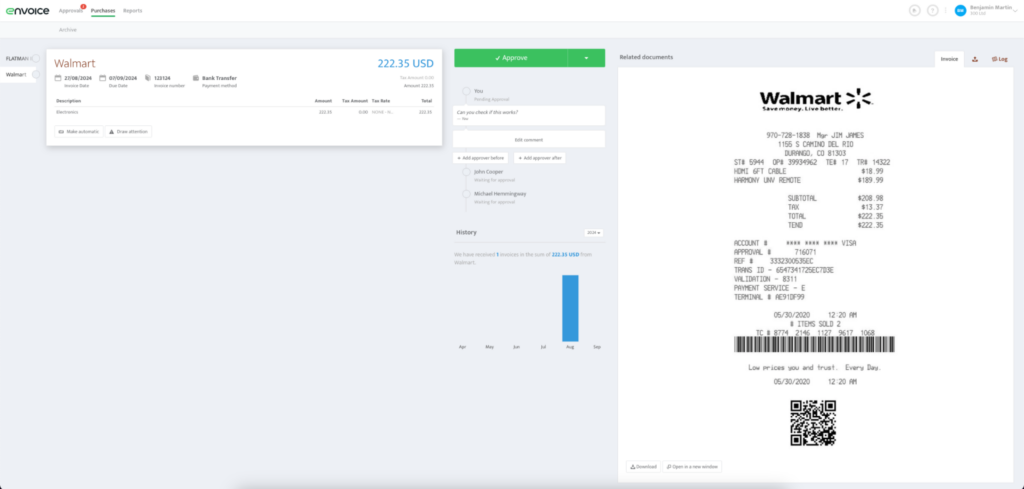
Task: Click the Related documents heading
Action: [646, 57]
